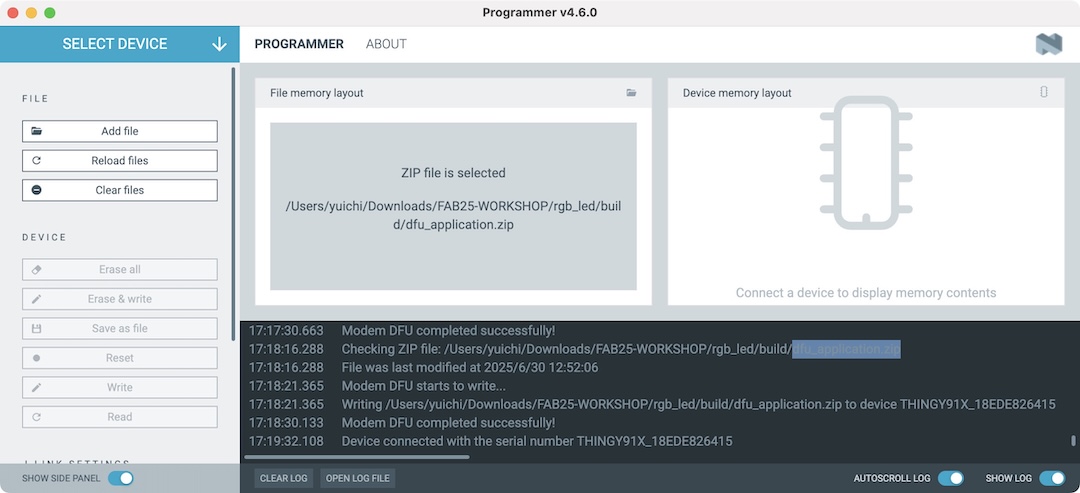The width and height of the screenshot is (1080, 493).
Task: Click the minus circle icon on Clear files
Action: click(37, 190)
